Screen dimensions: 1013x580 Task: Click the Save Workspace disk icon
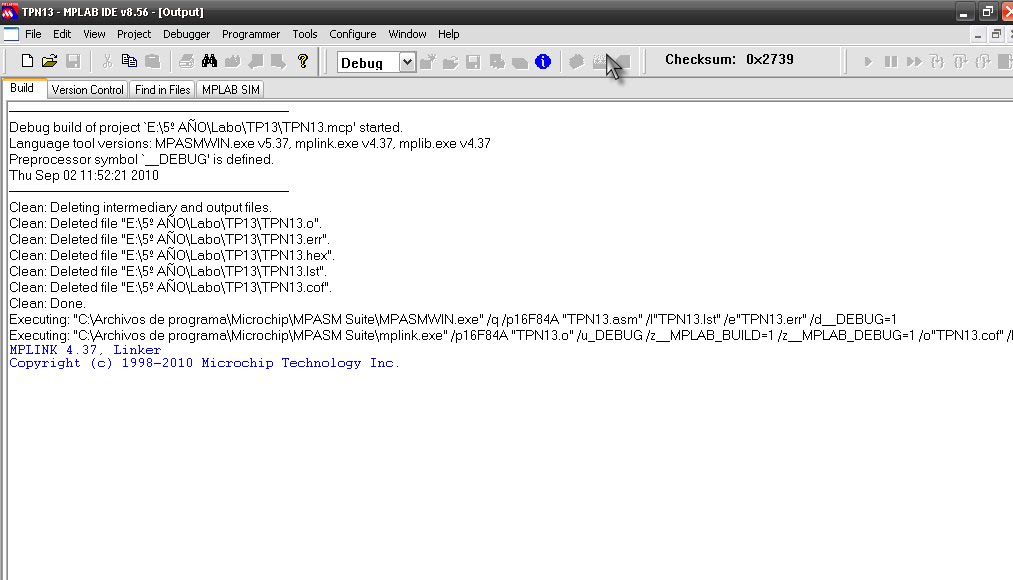click(x=474, y=62)
